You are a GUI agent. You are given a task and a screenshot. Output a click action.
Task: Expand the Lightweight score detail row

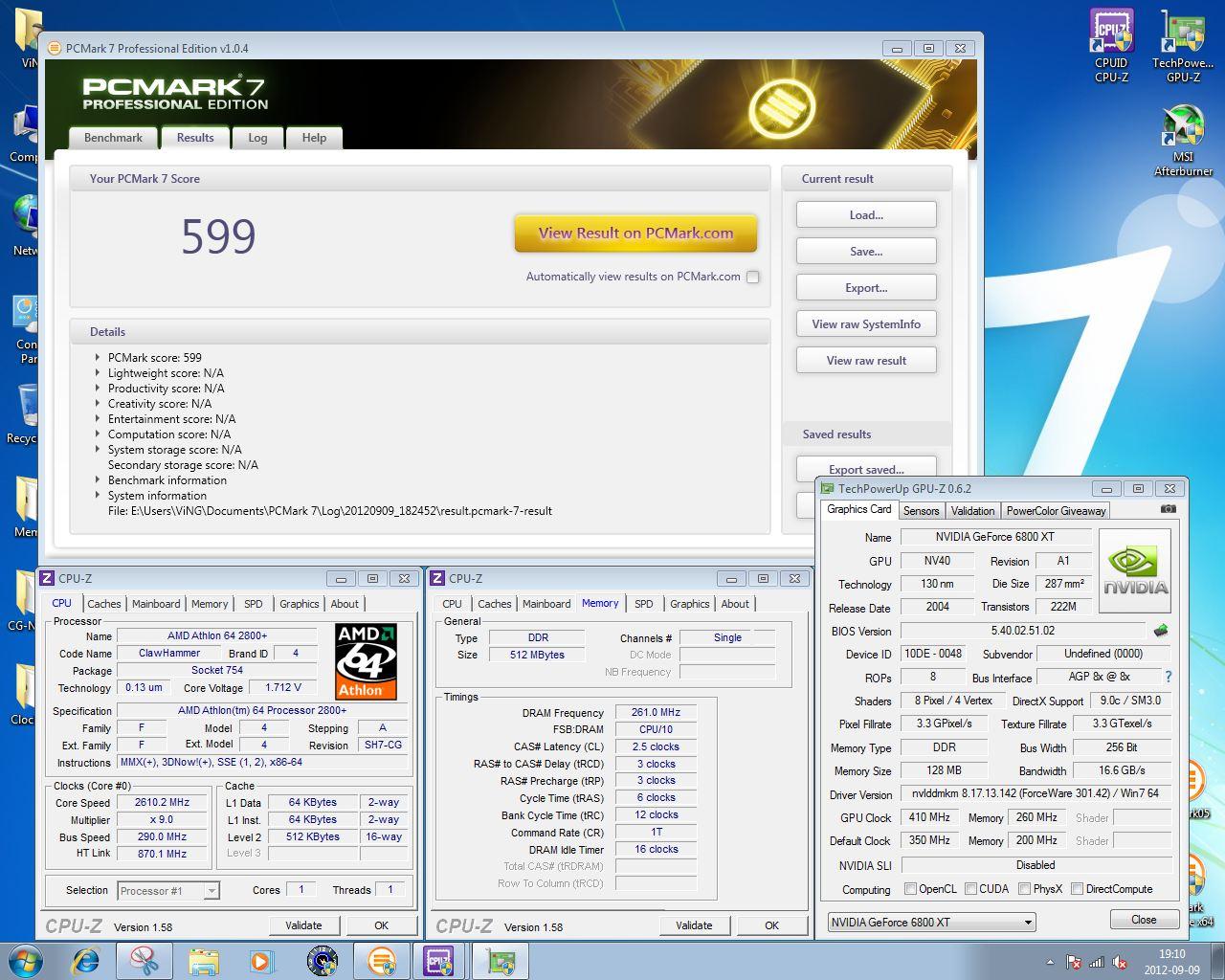[98, 373]
